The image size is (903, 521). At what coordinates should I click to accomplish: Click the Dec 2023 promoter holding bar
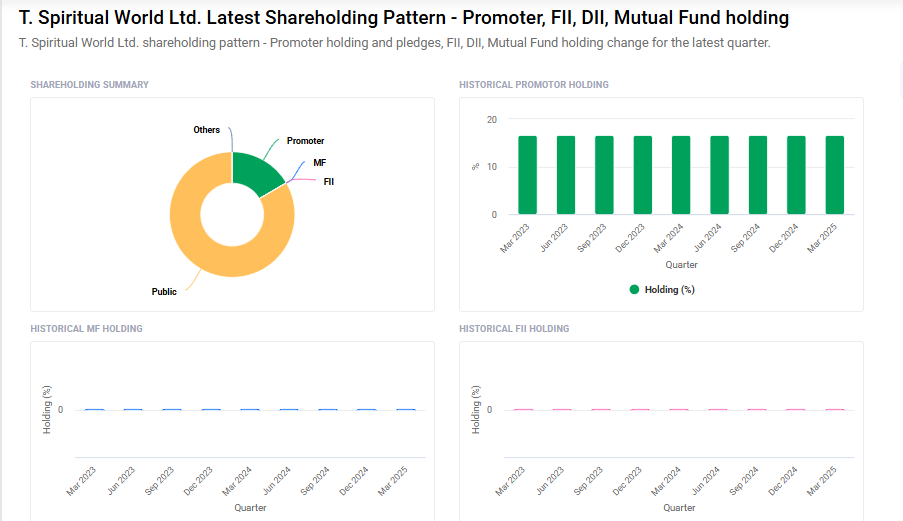tap(643, 175)
